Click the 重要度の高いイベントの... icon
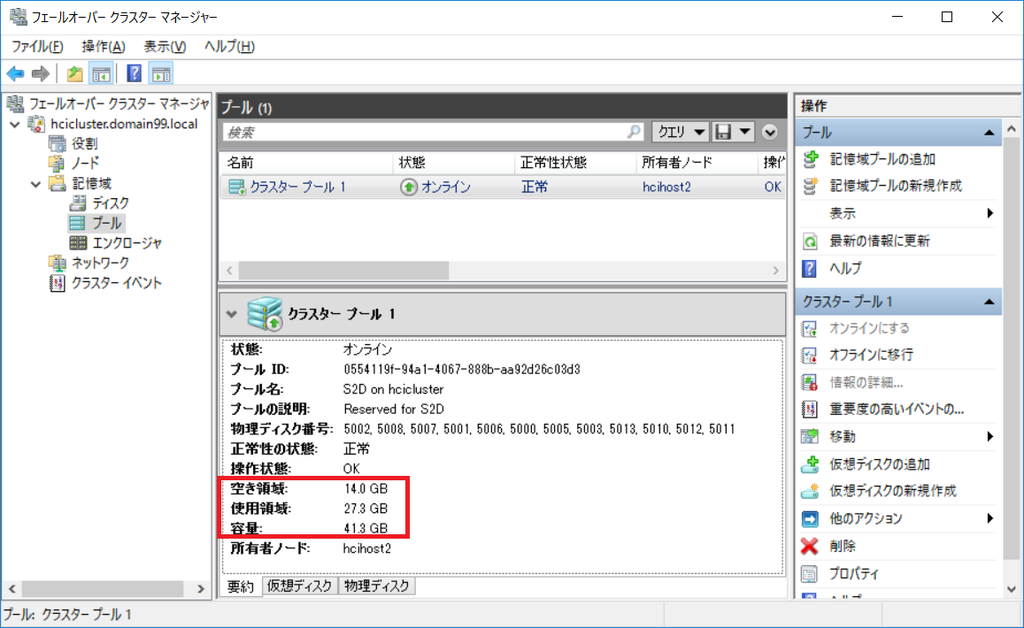The height and width of the screenshot is (628, 1024). (x=810, y=409)
